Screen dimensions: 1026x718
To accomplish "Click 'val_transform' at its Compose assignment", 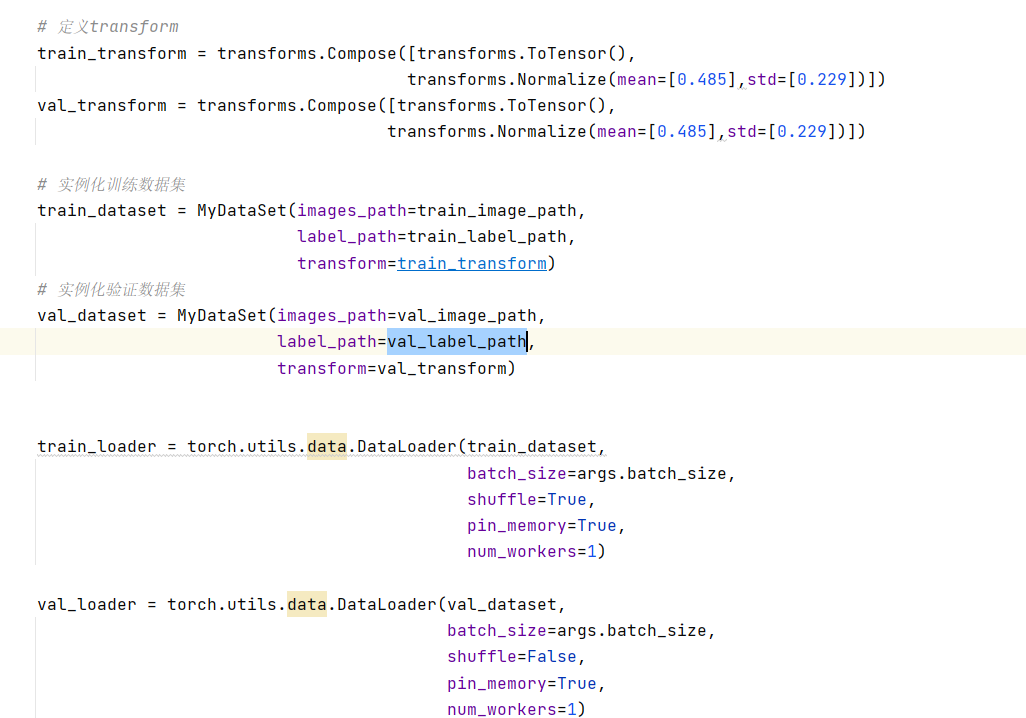I will 102,106.
